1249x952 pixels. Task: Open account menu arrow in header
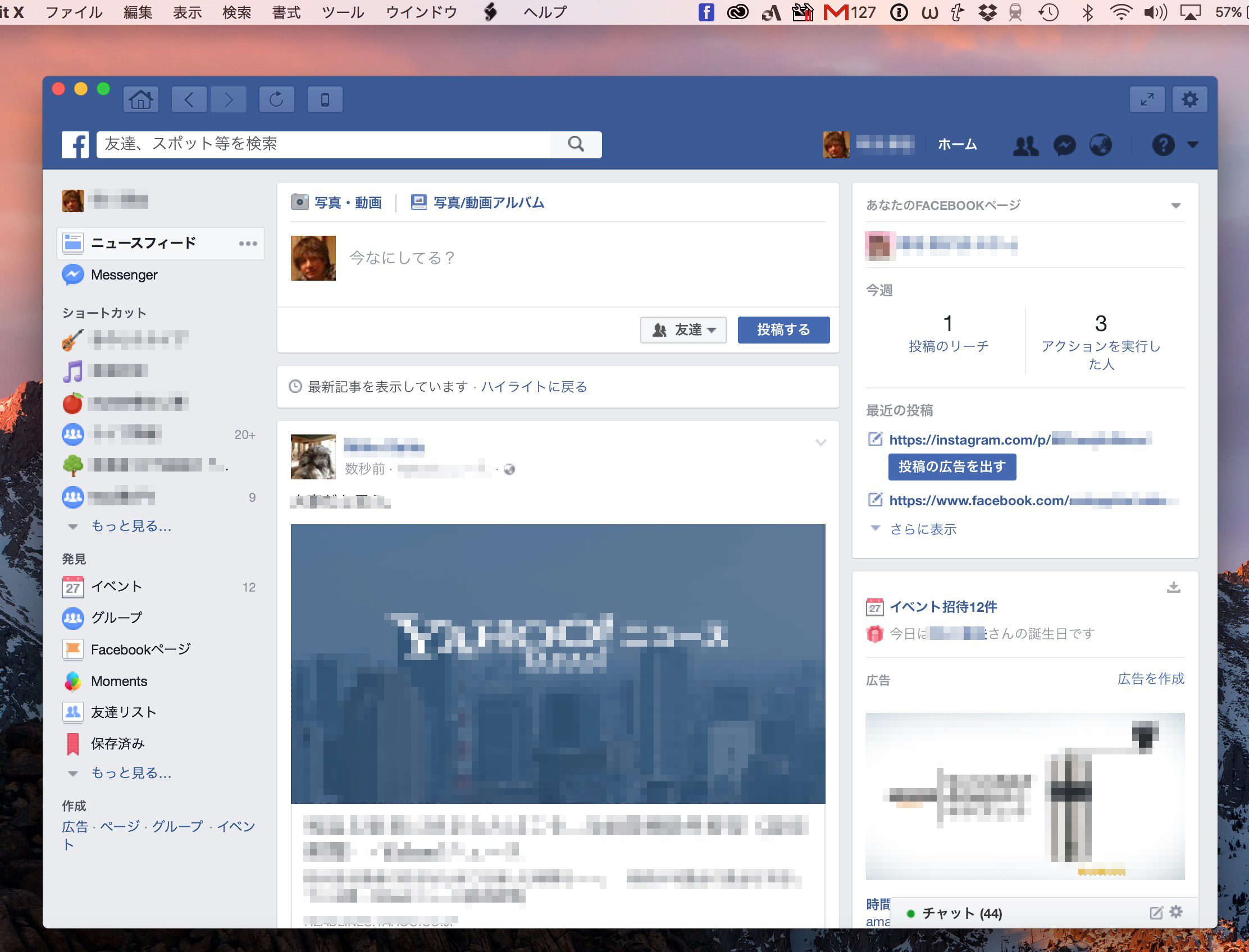(1192, 145)
